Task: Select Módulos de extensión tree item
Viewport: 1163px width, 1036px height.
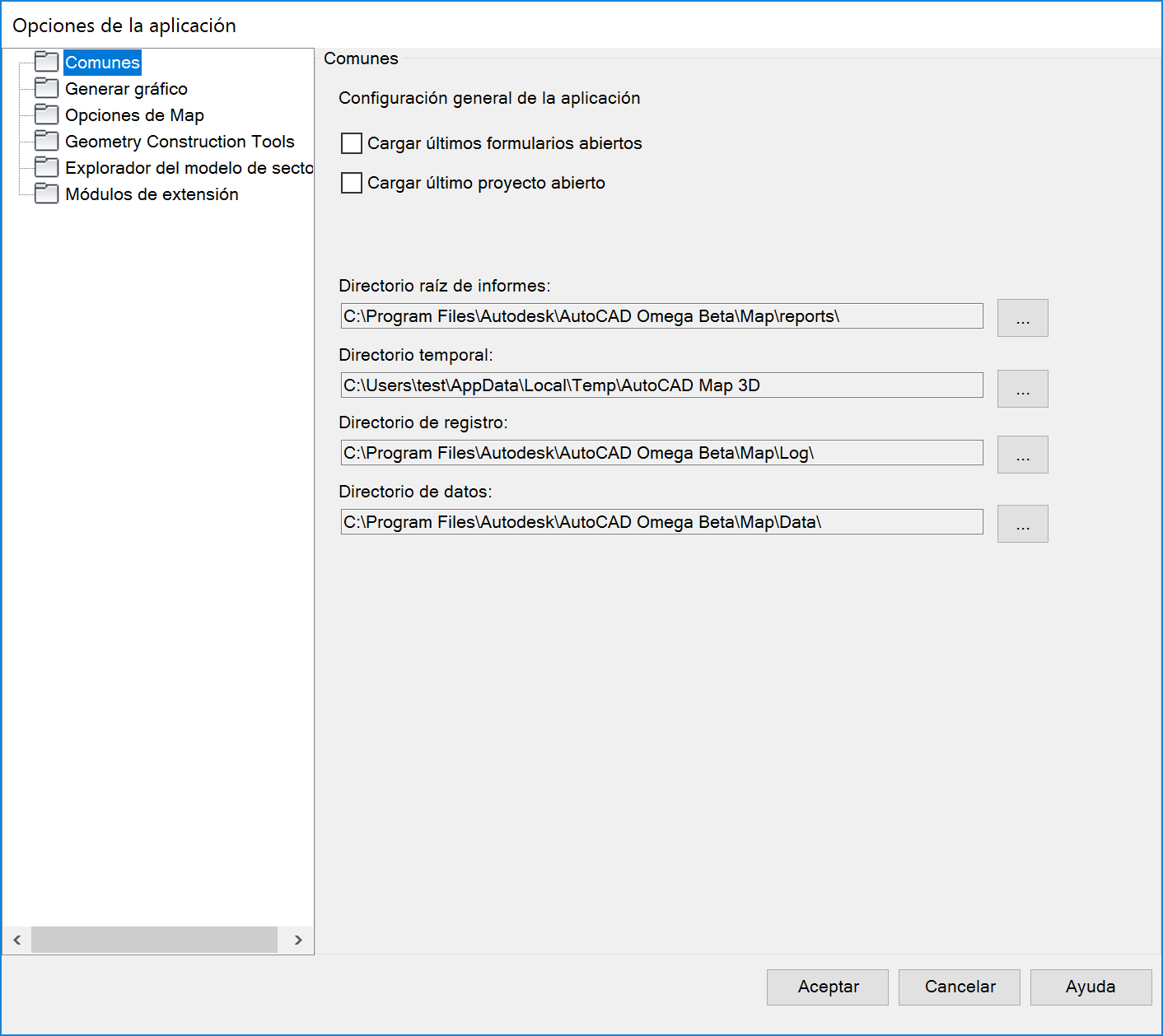Action: click(152, 194)
